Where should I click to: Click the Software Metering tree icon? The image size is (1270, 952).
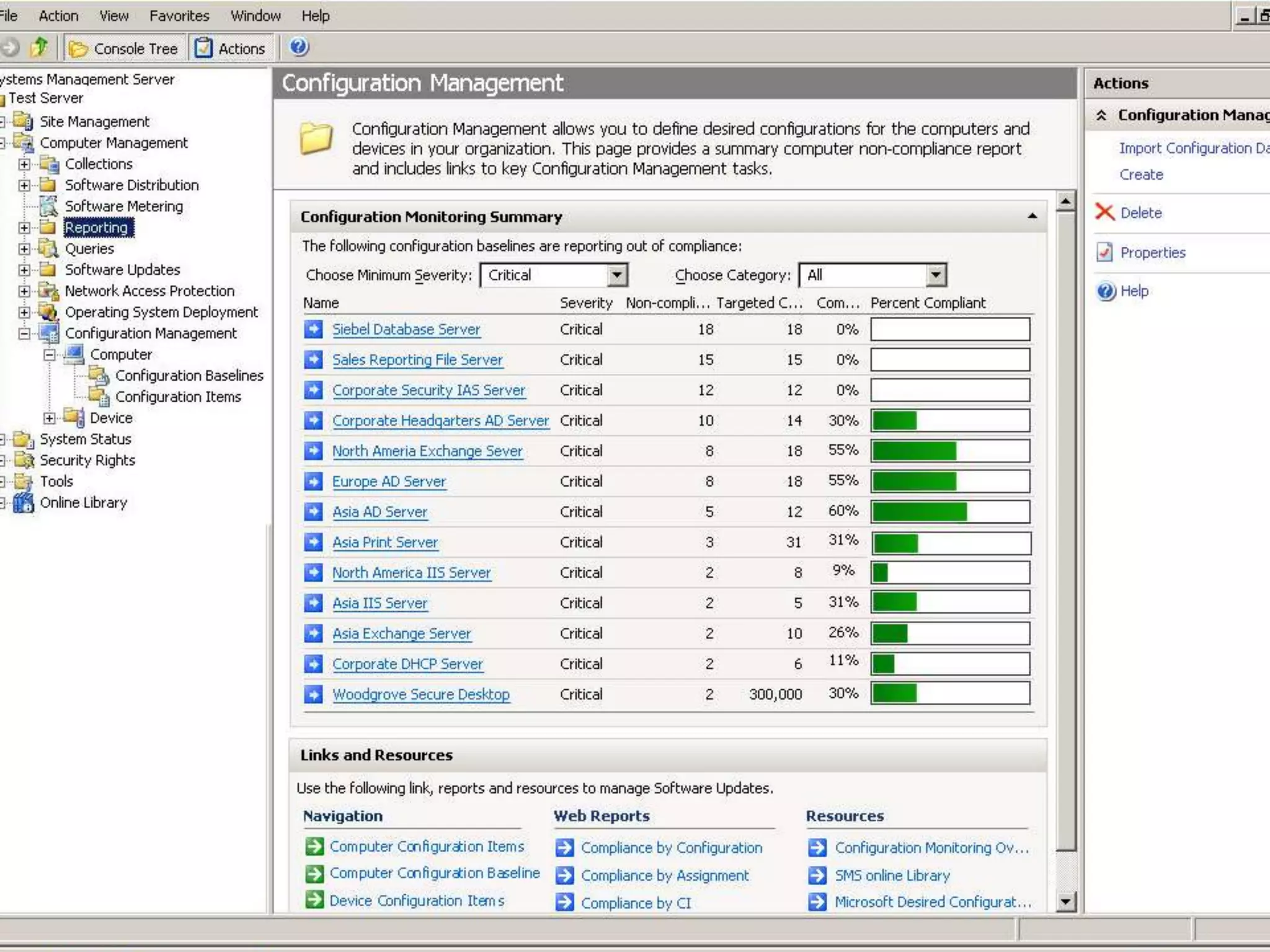click(48, 206)
